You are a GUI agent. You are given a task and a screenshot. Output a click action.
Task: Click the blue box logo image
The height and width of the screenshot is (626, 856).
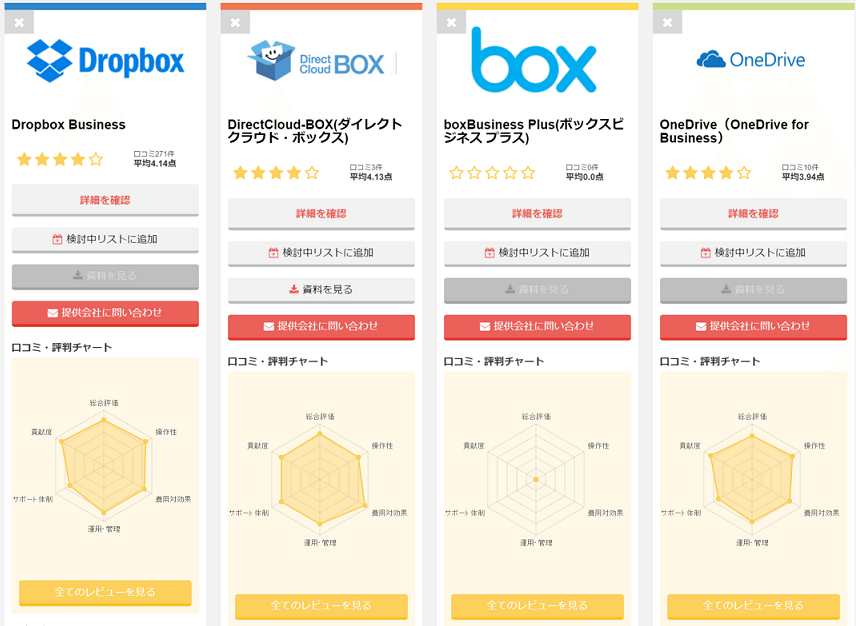[x=533, y=60]
